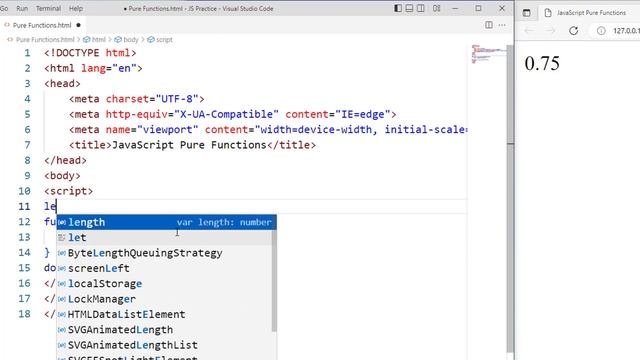Viewport: 640px width, 360px height.
Task: Click the unsaved dot on Pure Functions.html tab
Action: [x=78, y=25]
